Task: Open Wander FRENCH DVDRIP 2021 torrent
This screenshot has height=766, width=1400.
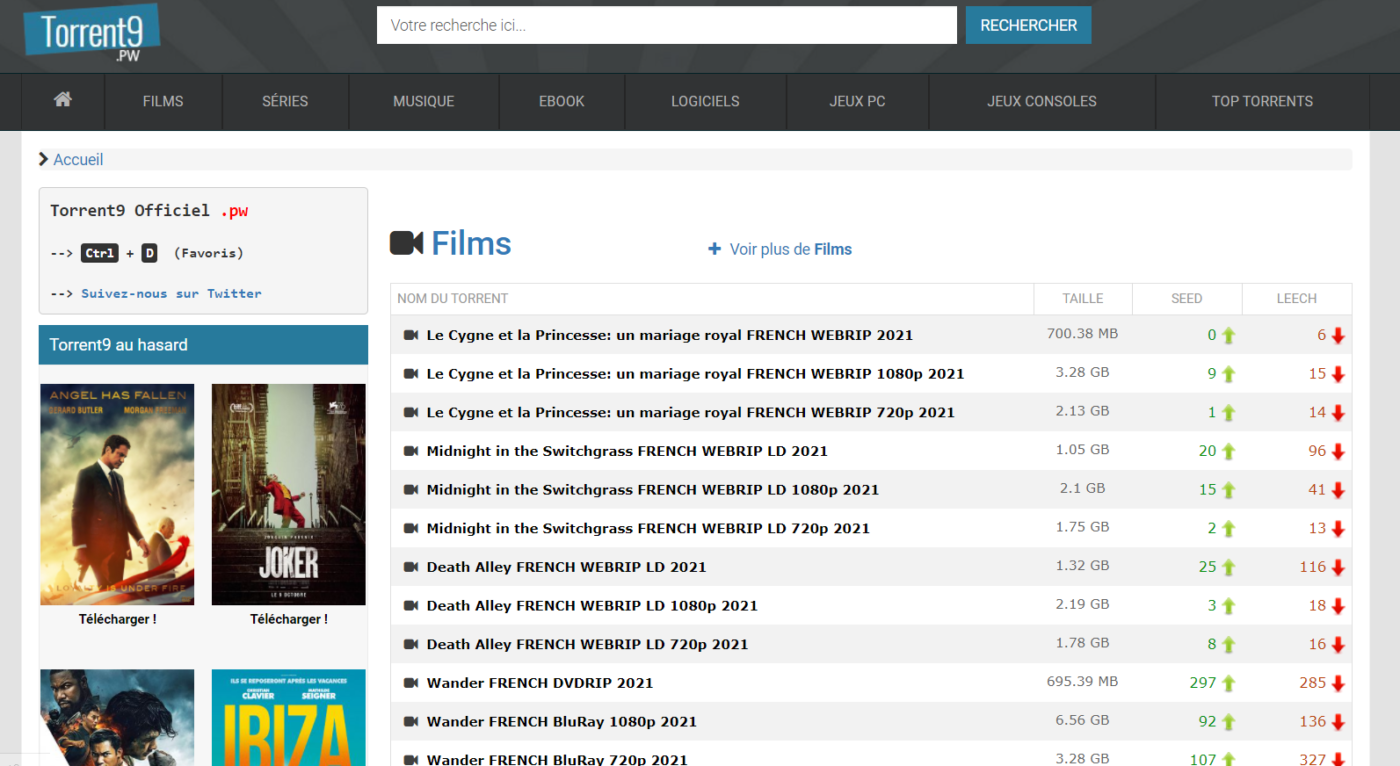Action: 540,683
